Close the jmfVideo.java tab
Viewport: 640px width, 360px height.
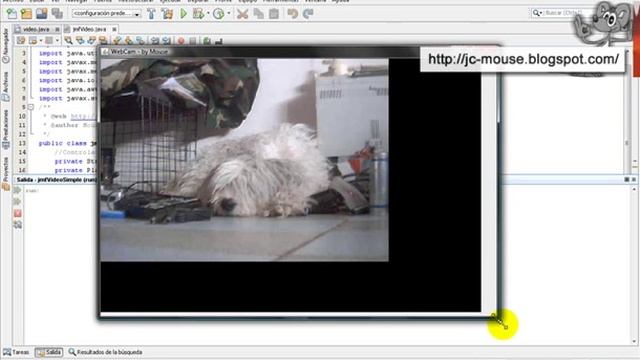(x=114, y=29)
